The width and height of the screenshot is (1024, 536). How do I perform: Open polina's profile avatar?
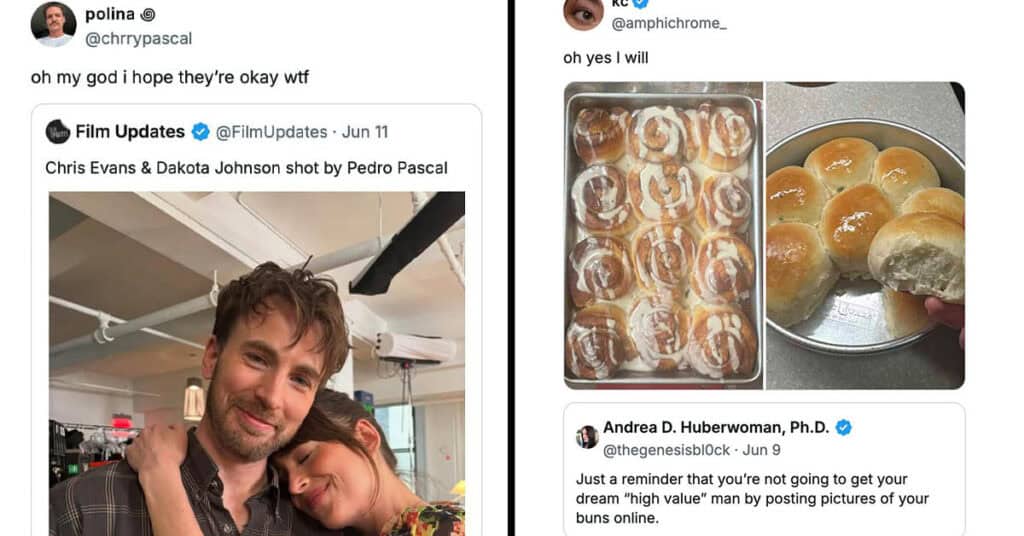[54, 24]
